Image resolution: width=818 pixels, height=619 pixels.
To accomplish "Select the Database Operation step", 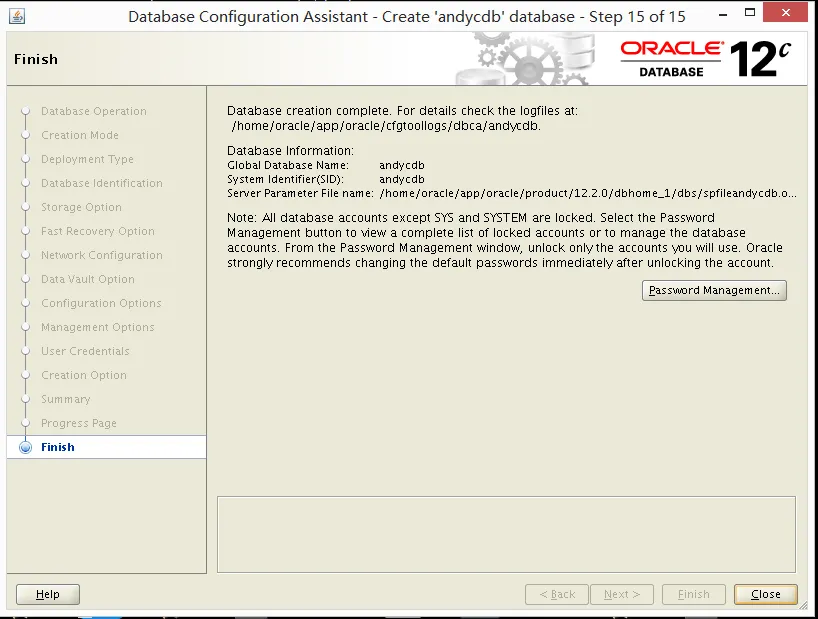I will point(93,111).
